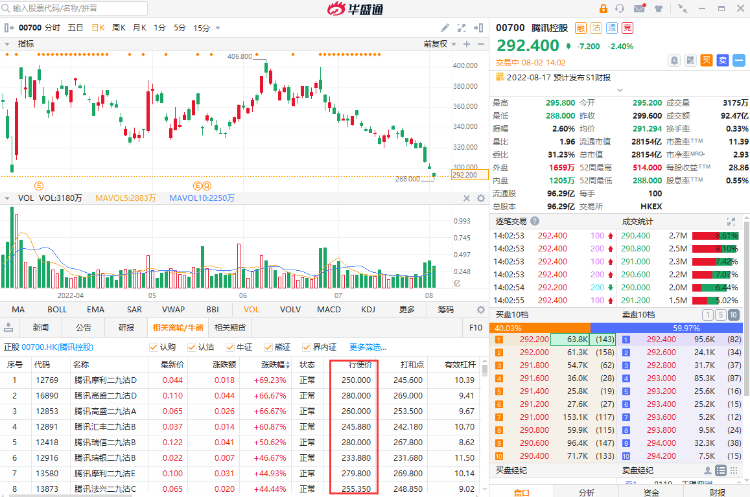Click the buy ratio 40.03% orange bar
The image size is (750, 497).
pyautogui.click(x=540, y=328)
